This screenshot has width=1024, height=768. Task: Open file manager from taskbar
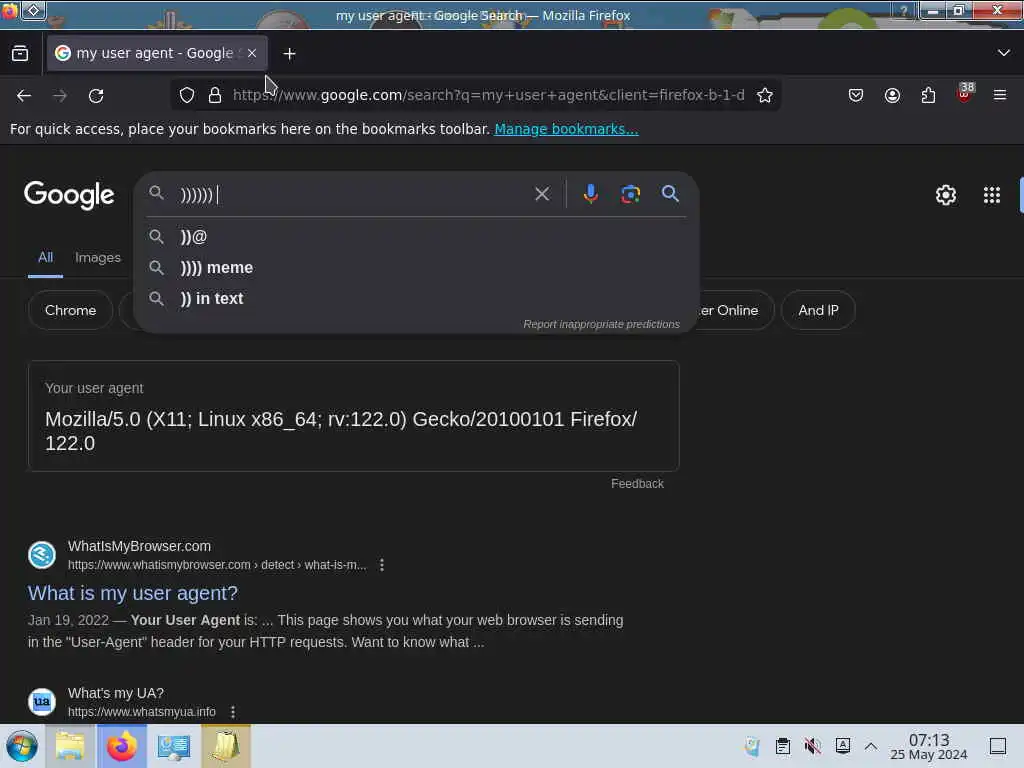click(70, 746)
